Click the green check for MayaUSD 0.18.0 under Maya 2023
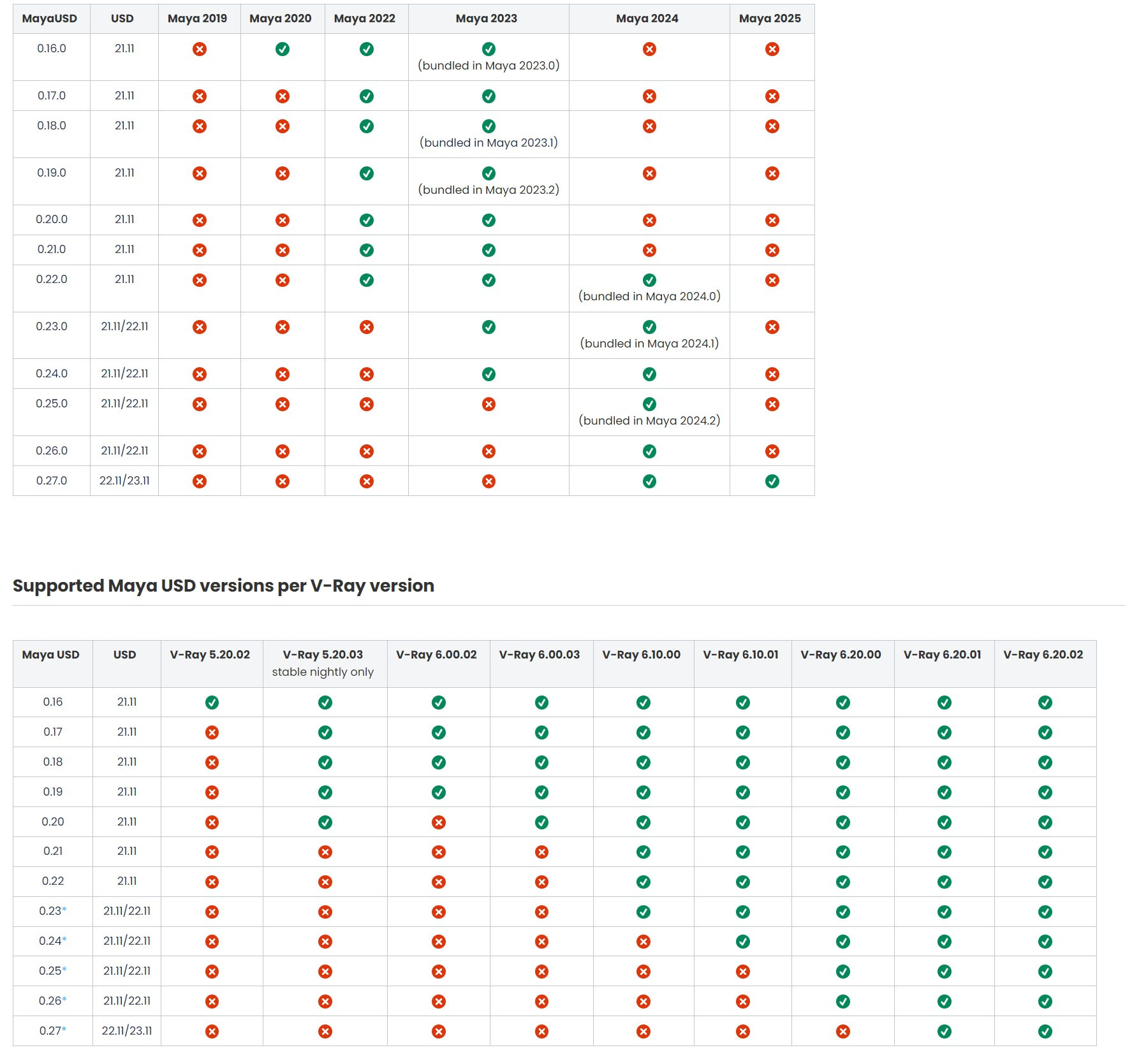This screenshot has height=1064, width=1125. [489, 126]
